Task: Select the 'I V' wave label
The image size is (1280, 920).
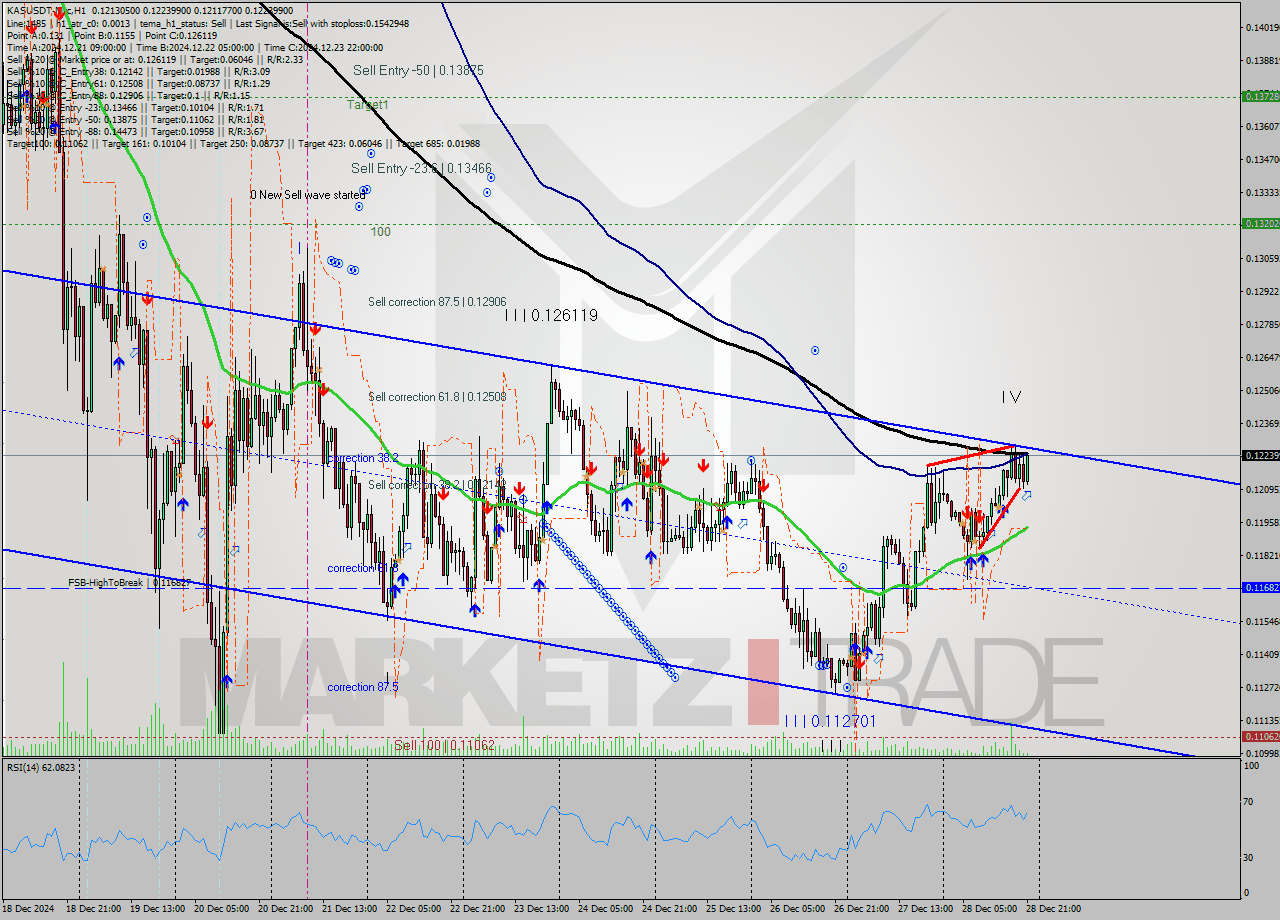Action: coord(1011,397)
